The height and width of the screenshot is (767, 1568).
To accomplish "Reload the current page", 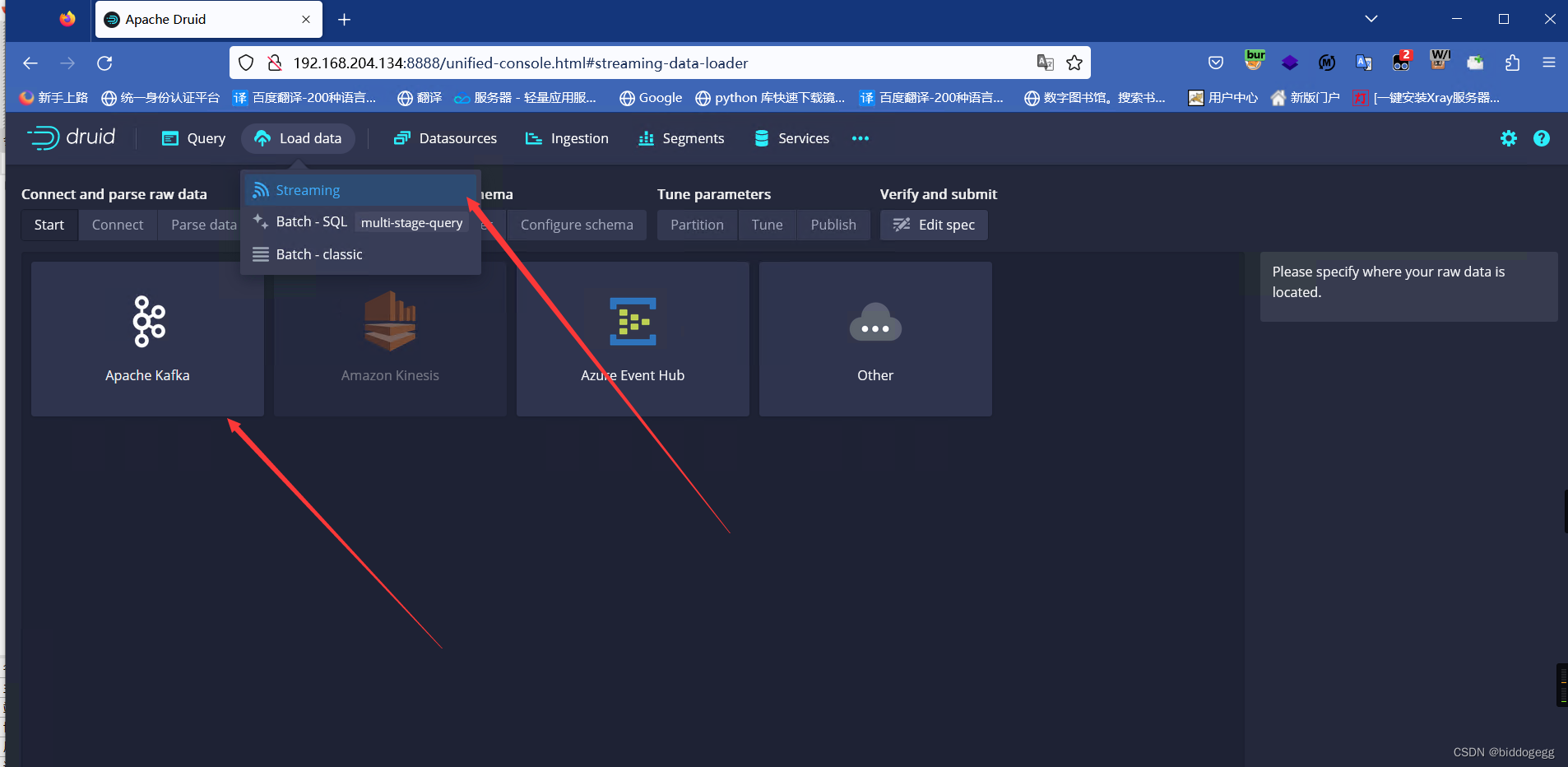I will tap(104, 63).
